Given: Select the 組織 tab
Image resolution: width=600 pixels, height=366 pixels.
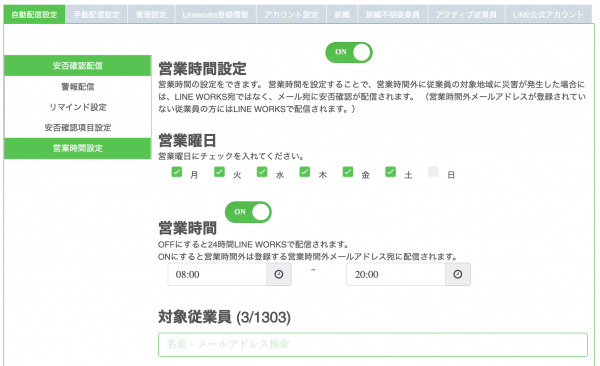Looking at the screenshot, I should (342, 15).
